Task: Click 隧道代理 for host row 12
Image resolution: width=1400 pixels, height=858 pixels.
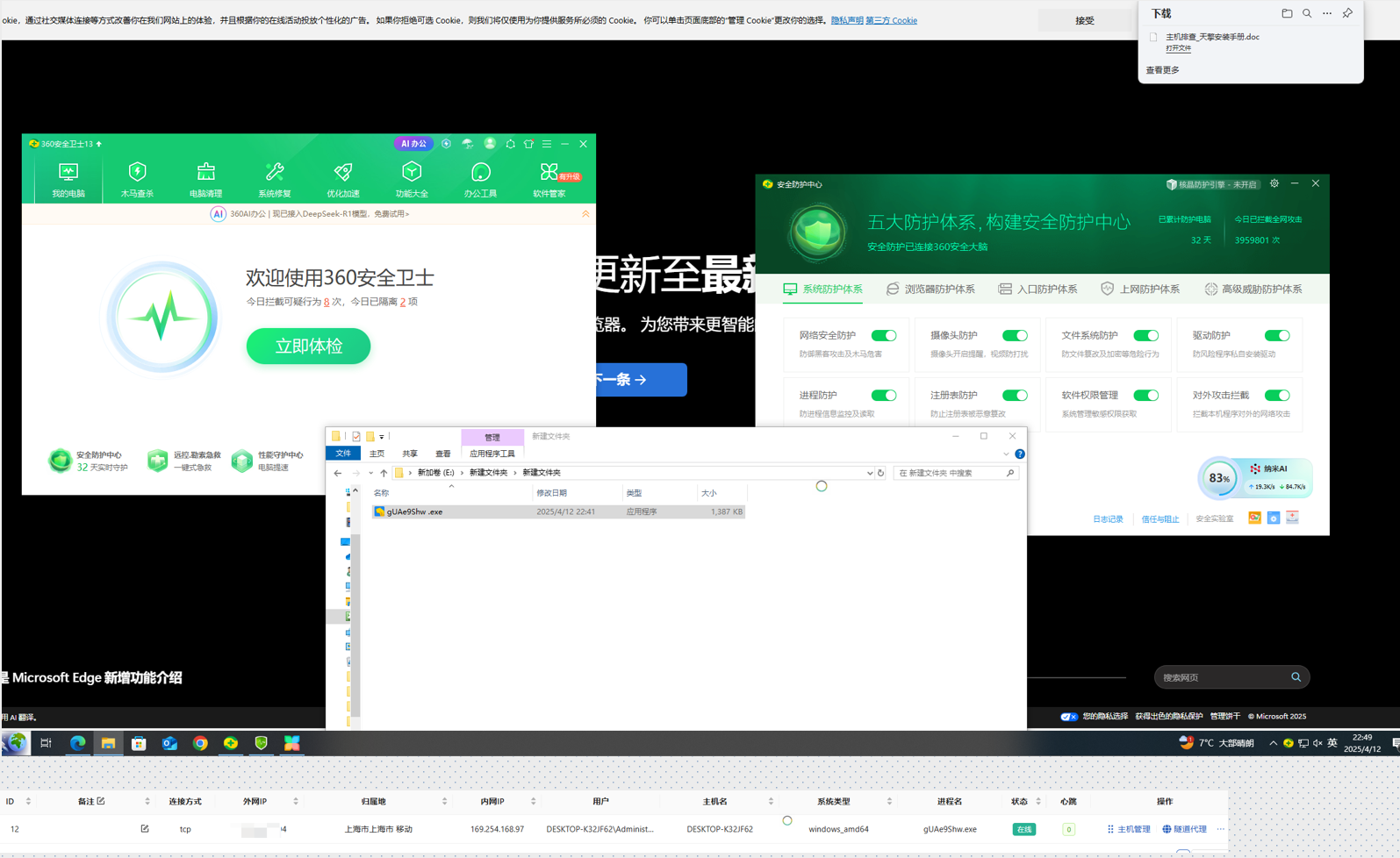Action: tap(1184, 829)
